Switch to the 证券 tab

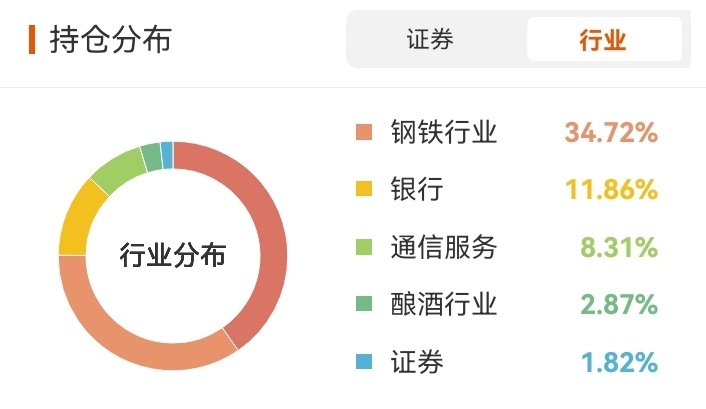point(431,40)
